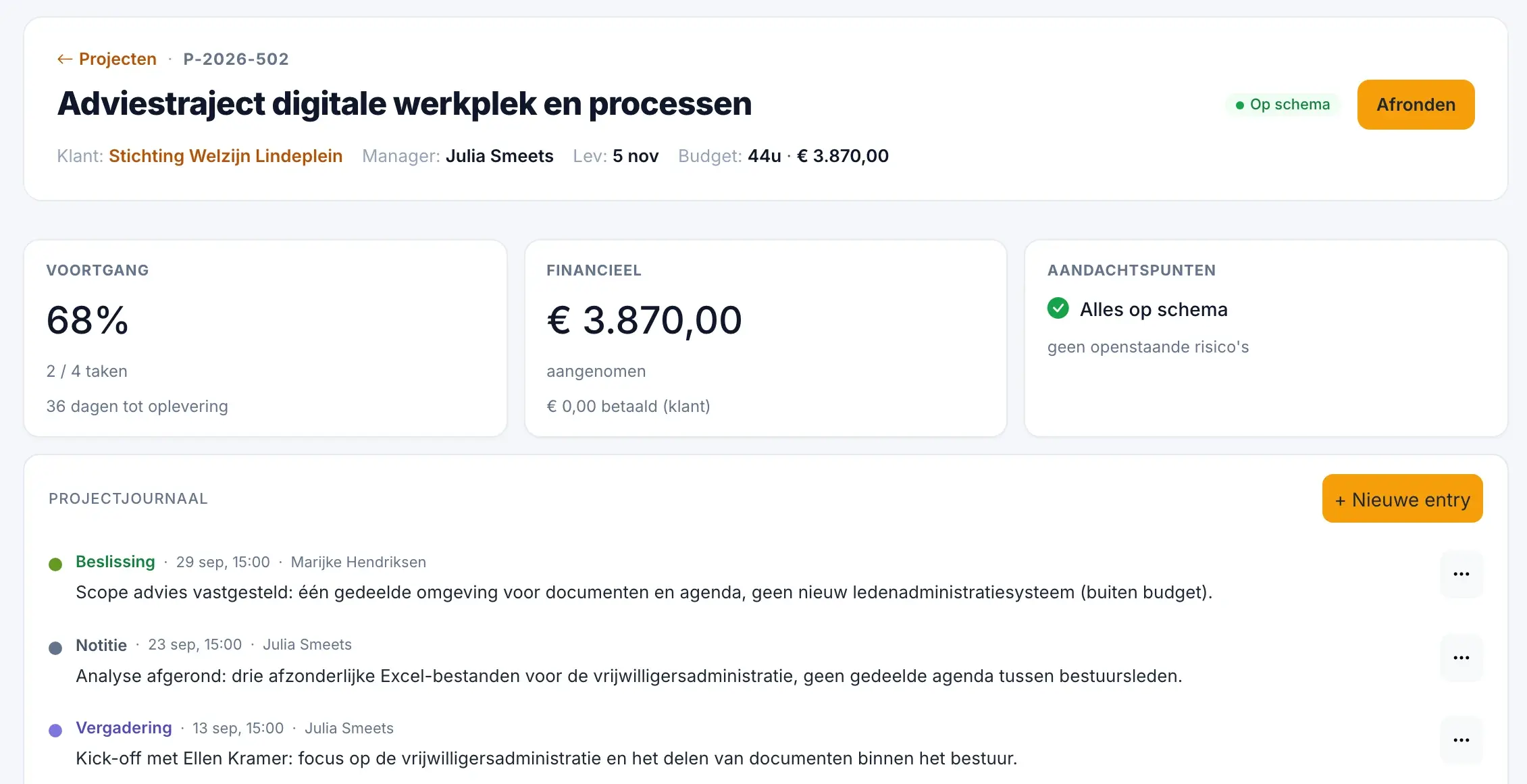Open options menu for Beslissing entry
The image size is (1527, 784).
[x=1461, y=574]
